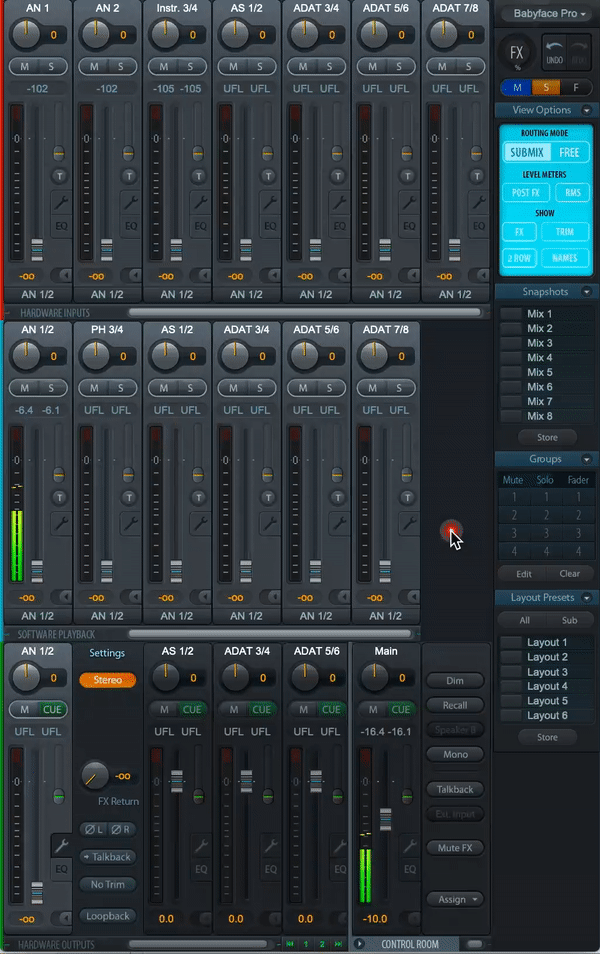Image resolution: width=600 pixels, height=954 pixels.
Task: Invert phase on the left channel
Action: [94, 829]
